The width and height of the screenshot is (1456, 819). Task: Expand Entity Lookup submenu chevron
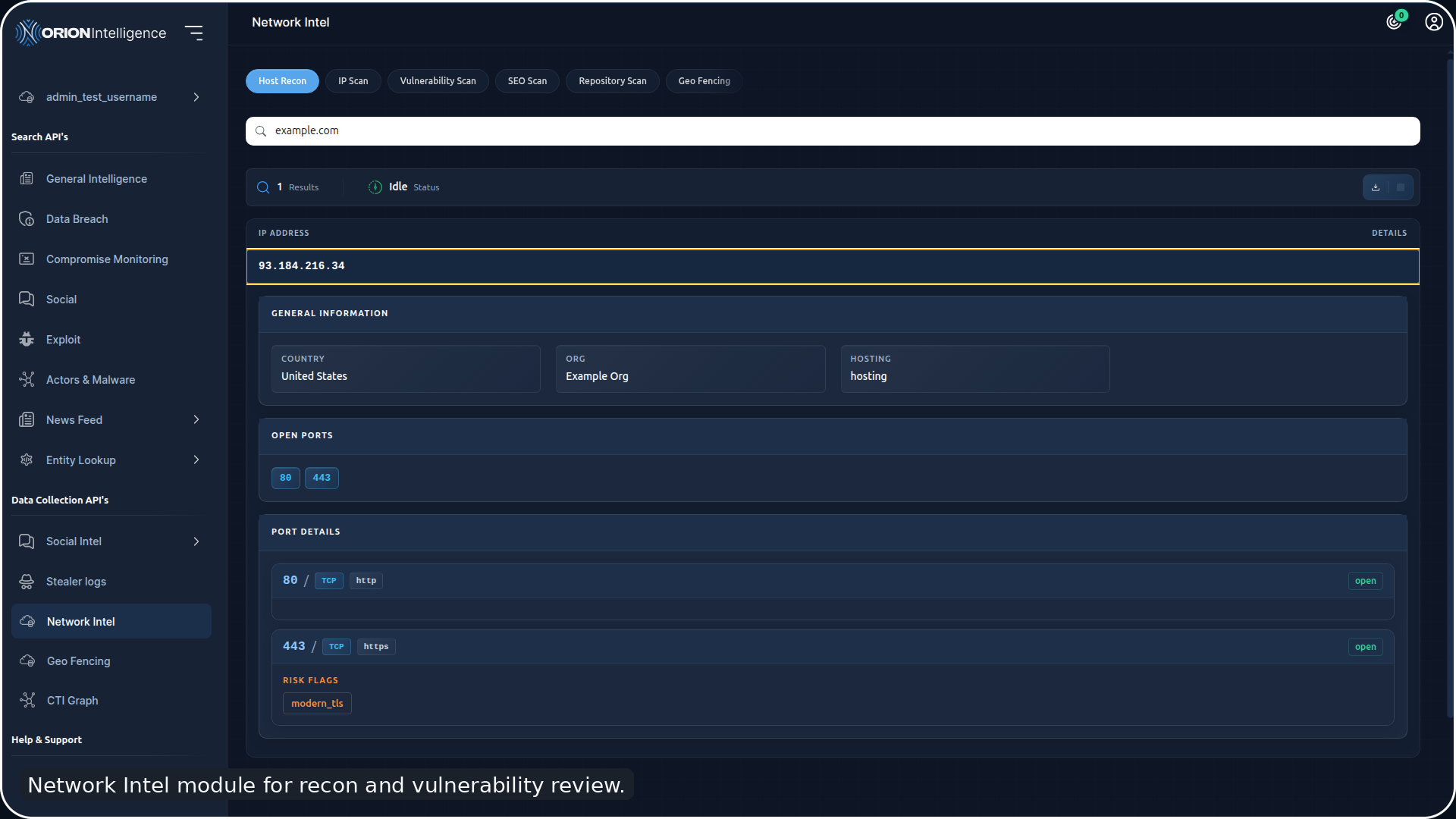pos(196,460)
